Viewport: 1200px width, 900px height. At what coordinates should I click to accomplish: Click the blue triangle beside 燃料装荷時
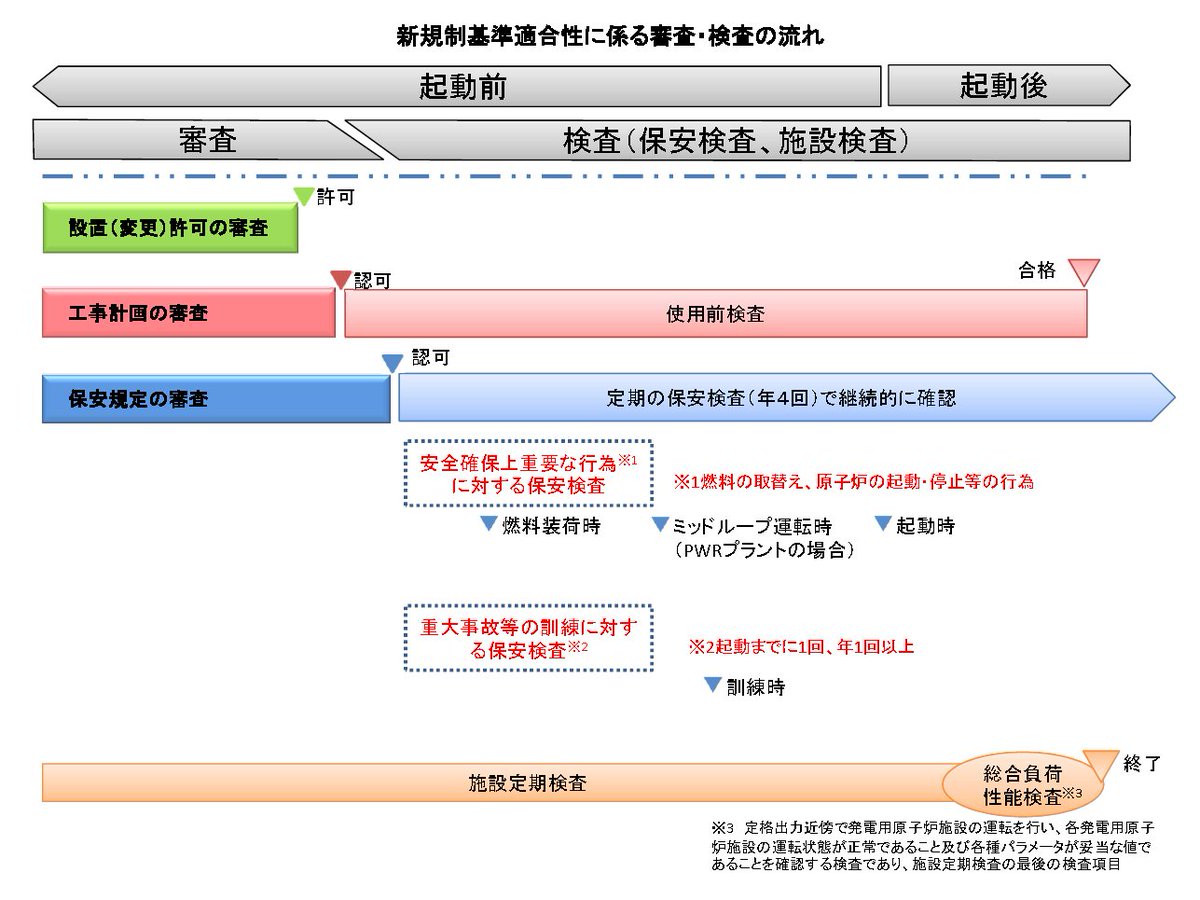488,524
